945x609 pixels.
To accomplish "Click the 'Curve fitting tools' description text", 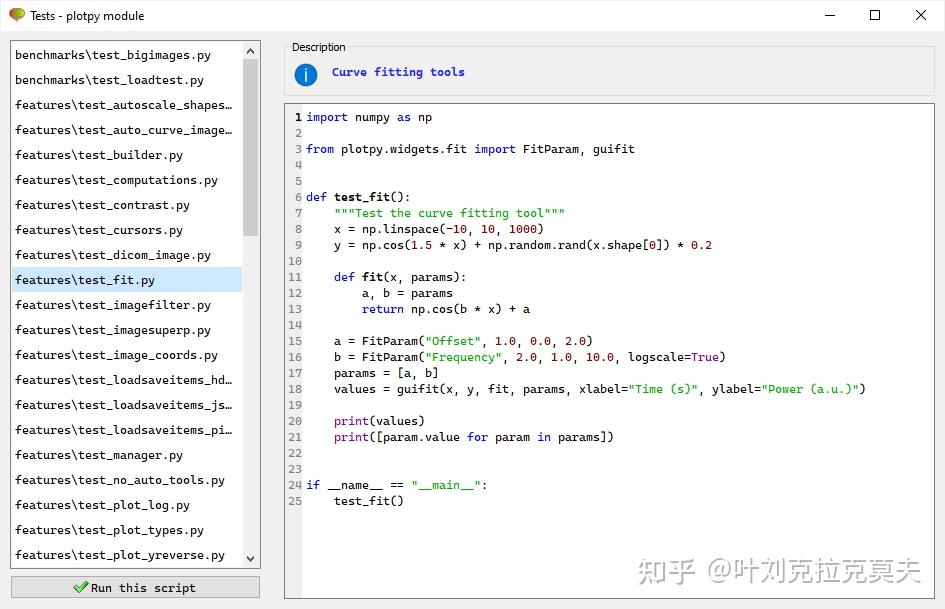I will (x=398, y=72).
